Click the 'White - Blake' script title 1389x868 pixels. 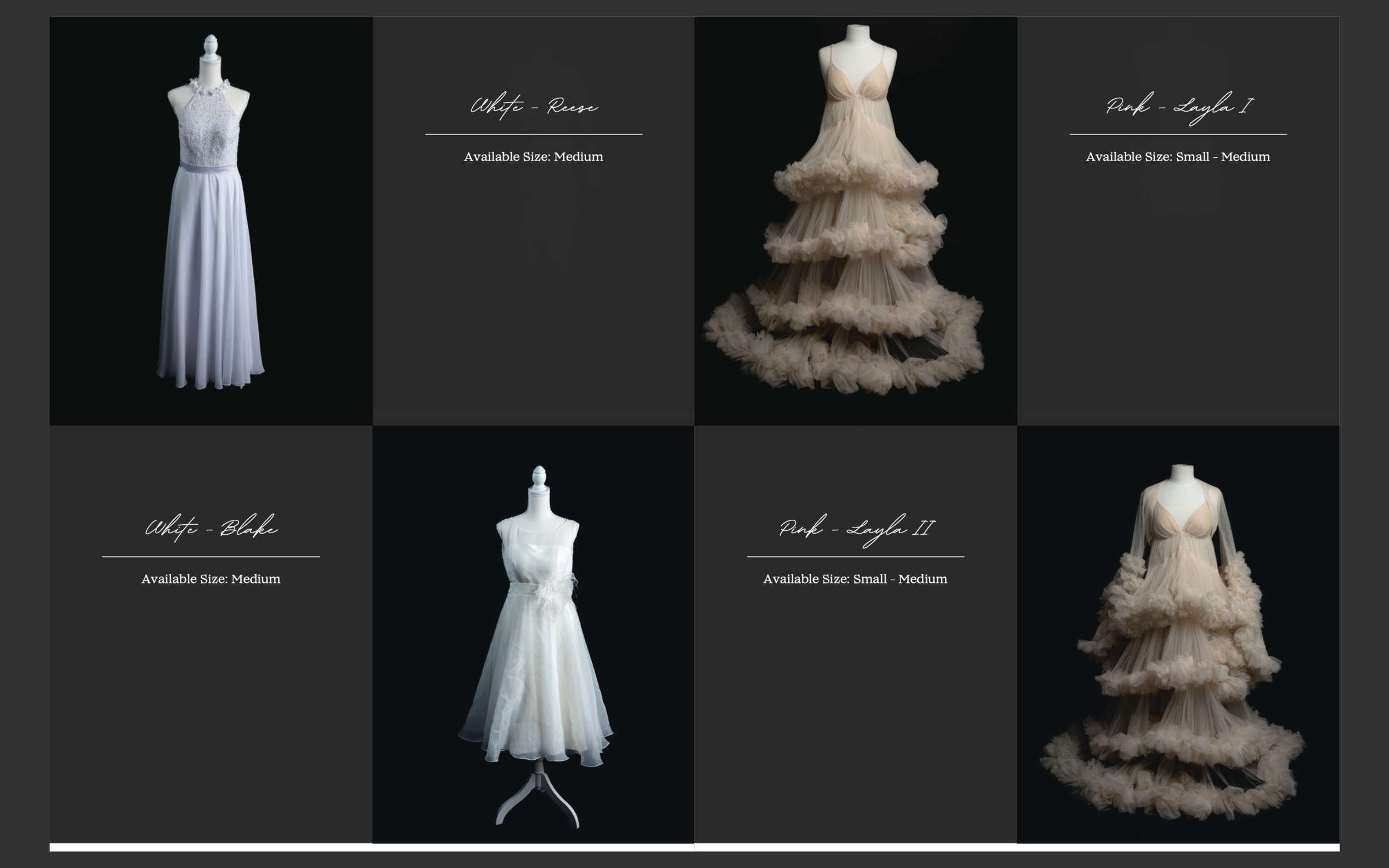point(211,528)
